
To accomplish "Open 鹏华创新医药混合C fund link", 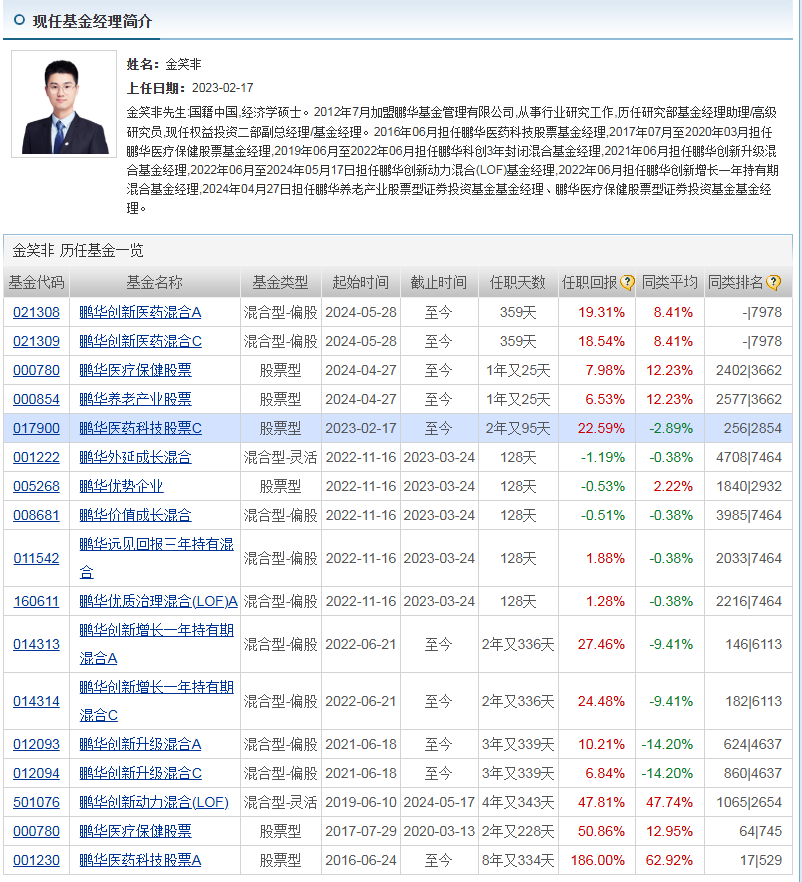I will point(140,341).
